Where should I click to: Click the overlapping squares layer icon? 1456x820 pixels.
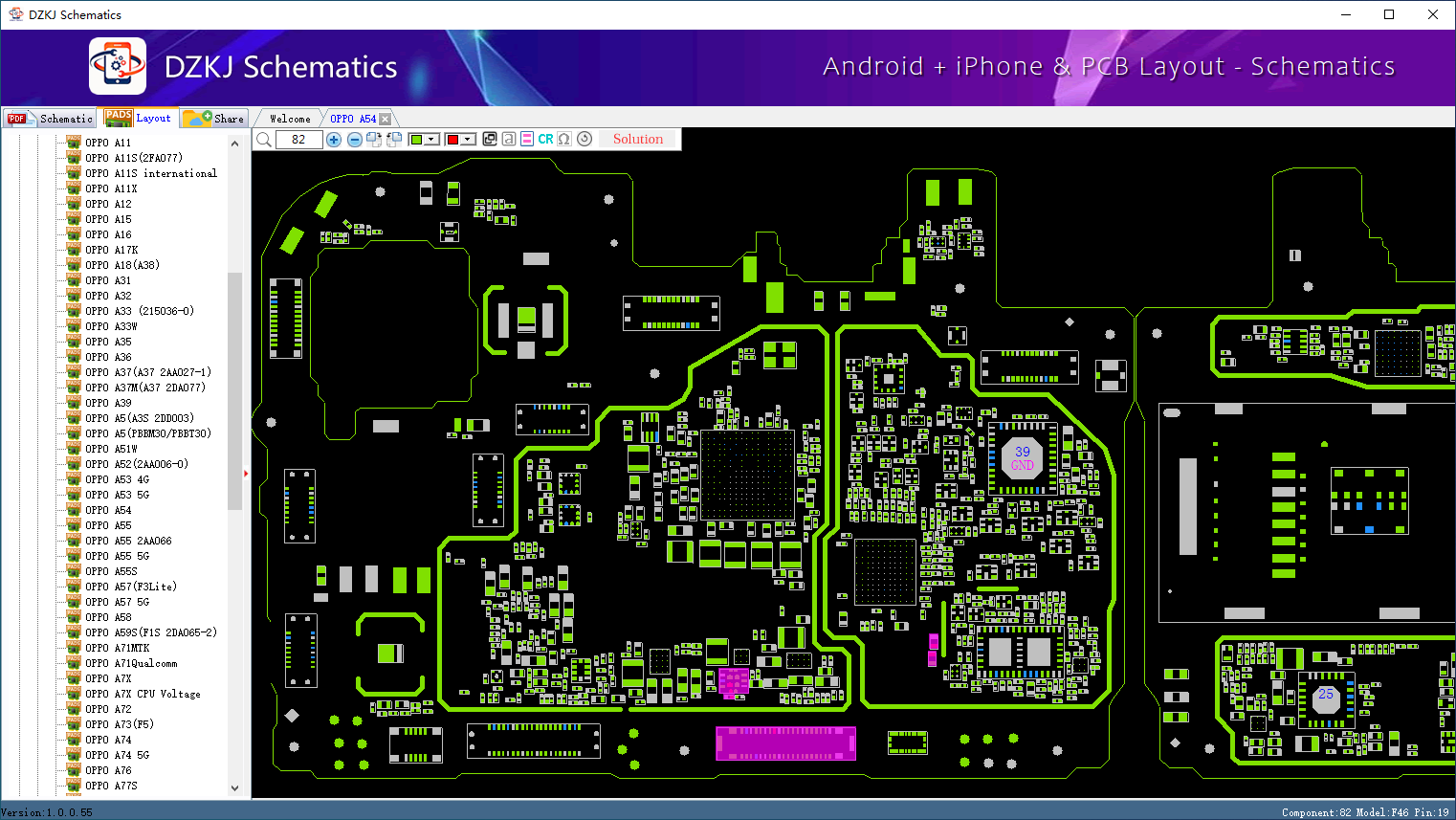point(490,140)
